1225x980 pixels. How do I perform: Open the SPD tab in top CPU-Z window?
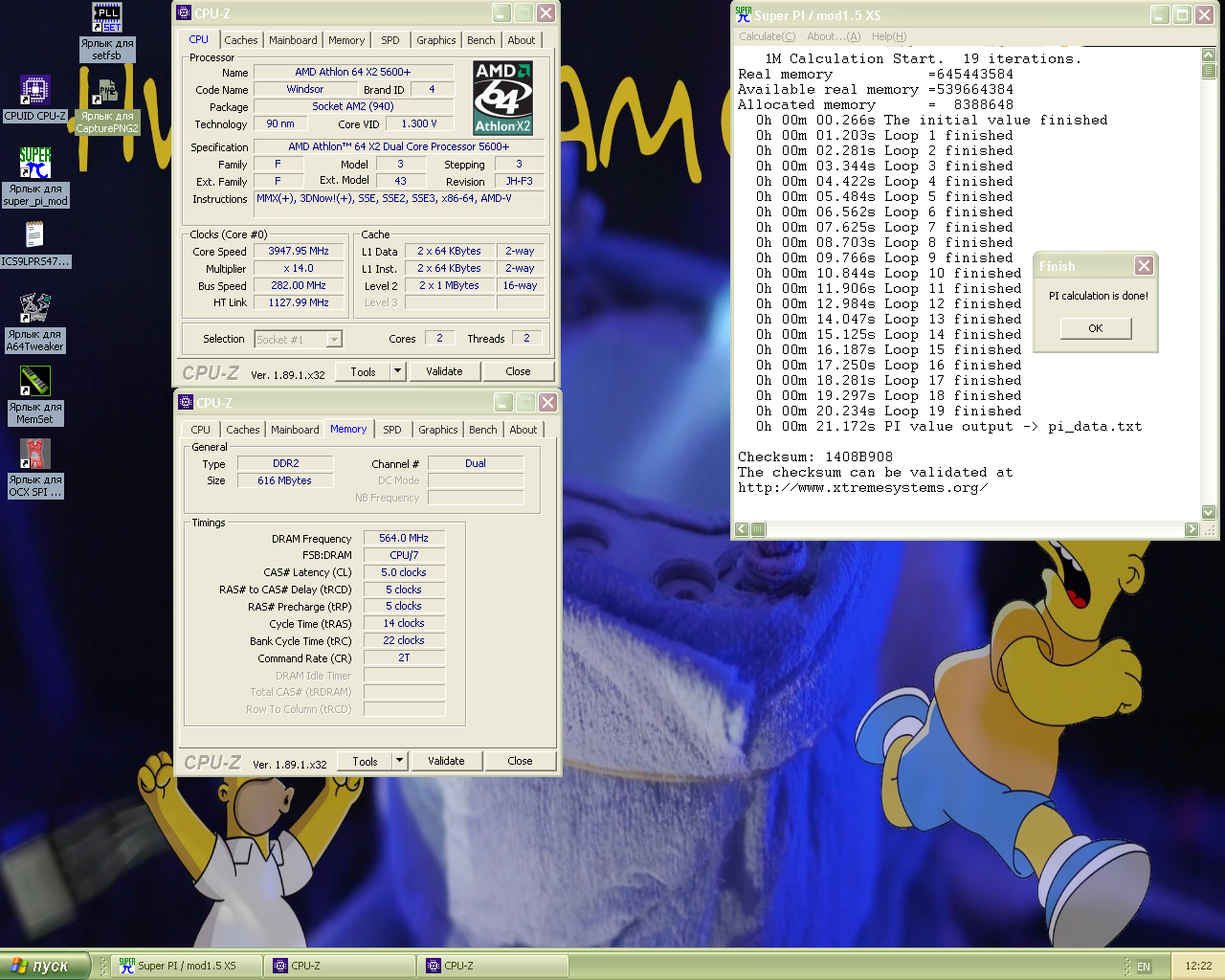390,40
